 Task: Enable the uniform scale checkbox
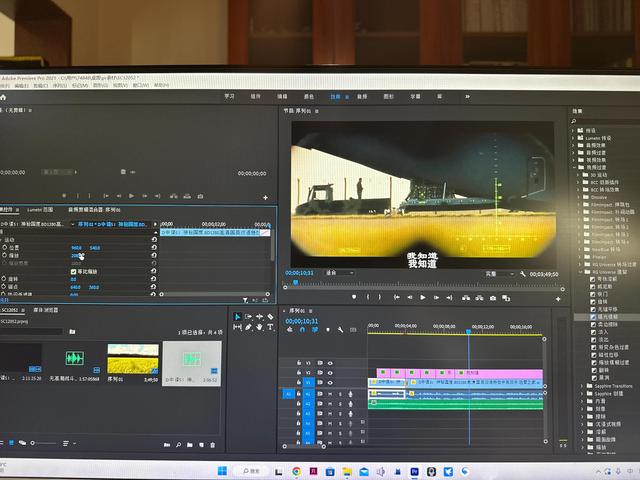coord(73,271)
